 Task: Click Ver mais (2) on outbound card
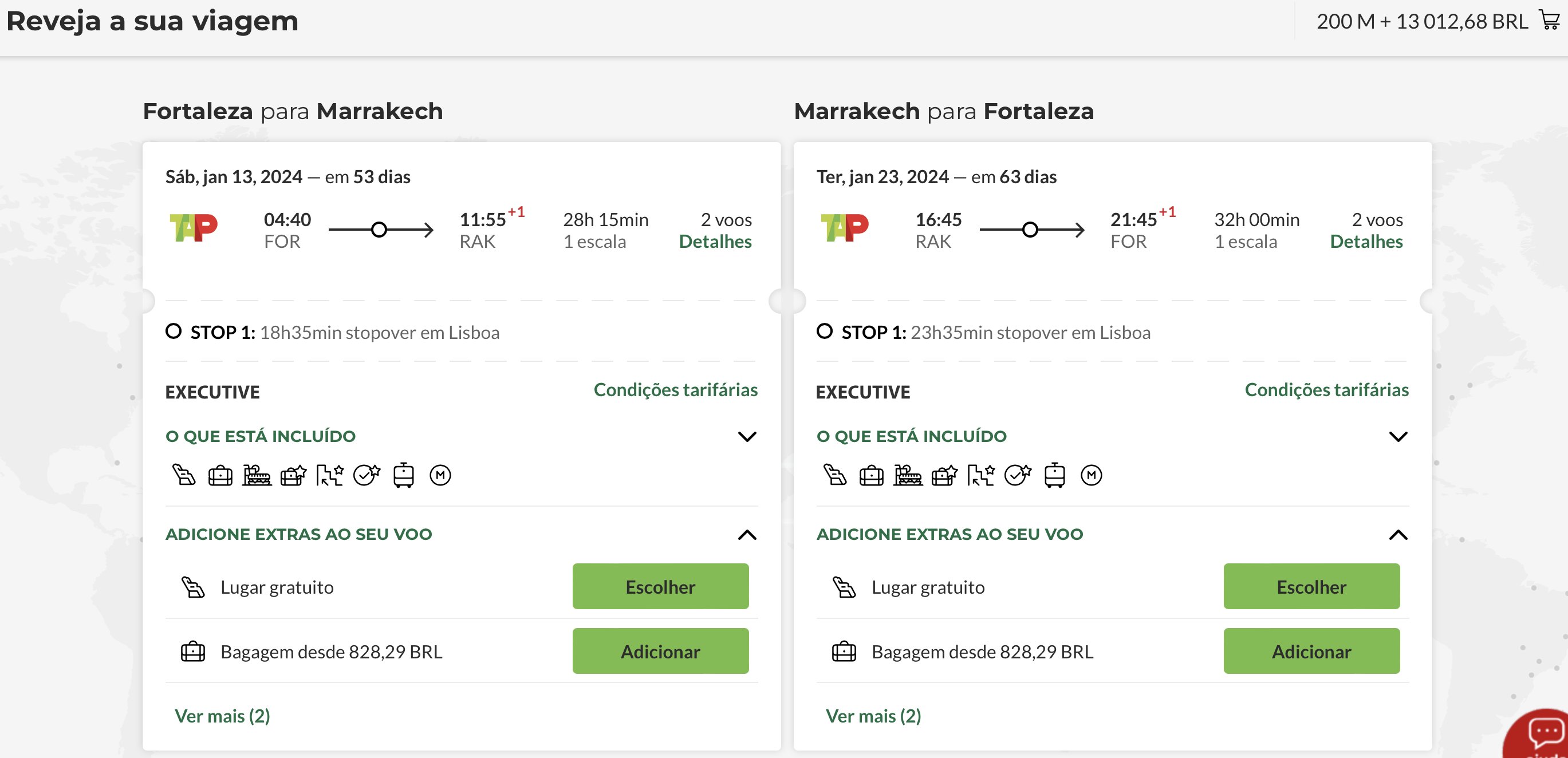click(222, 716)
